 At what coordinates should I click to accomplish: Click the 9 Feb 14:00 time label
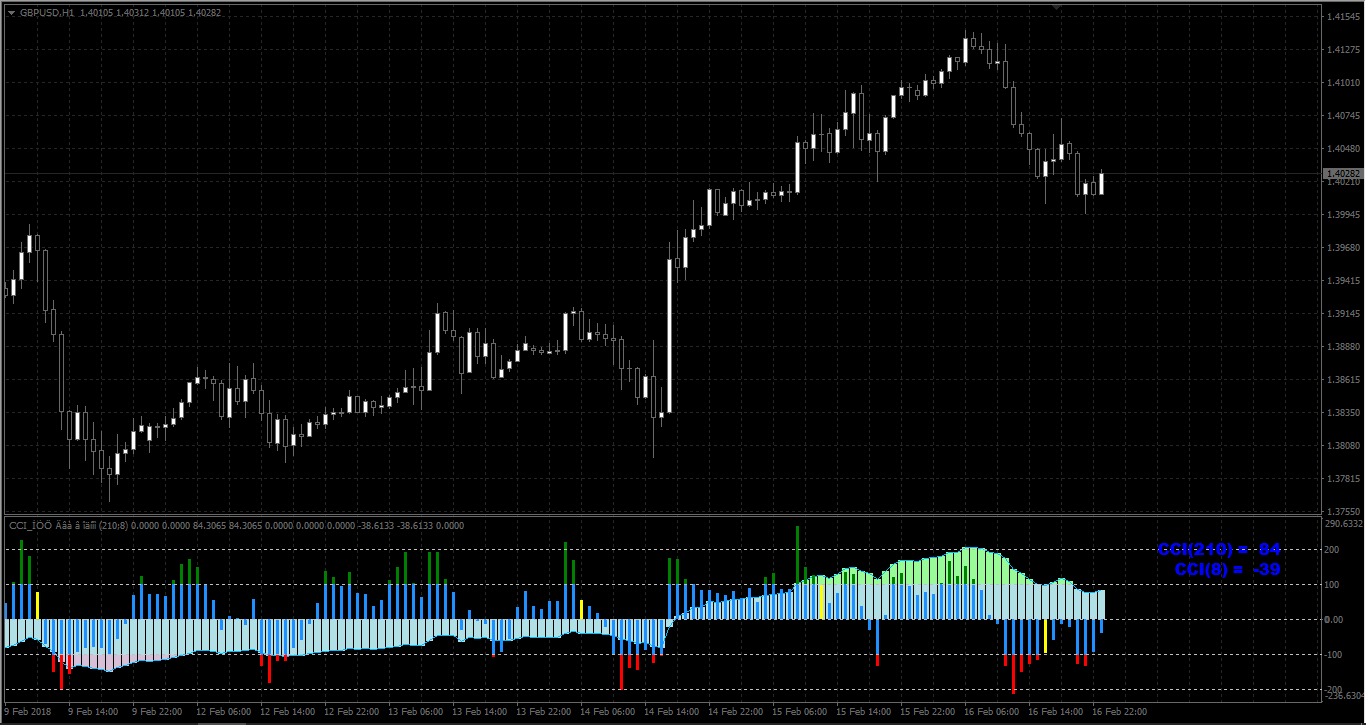coord(91,712)
